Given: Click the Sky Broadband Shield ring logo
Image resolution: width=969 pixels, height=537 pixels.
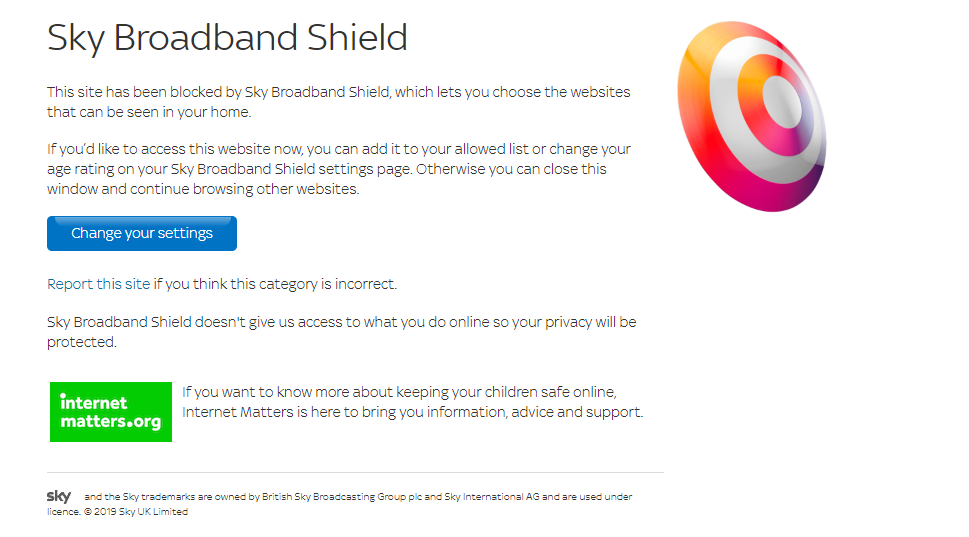Looking at the screenshot, I should [x=752, y=116].
